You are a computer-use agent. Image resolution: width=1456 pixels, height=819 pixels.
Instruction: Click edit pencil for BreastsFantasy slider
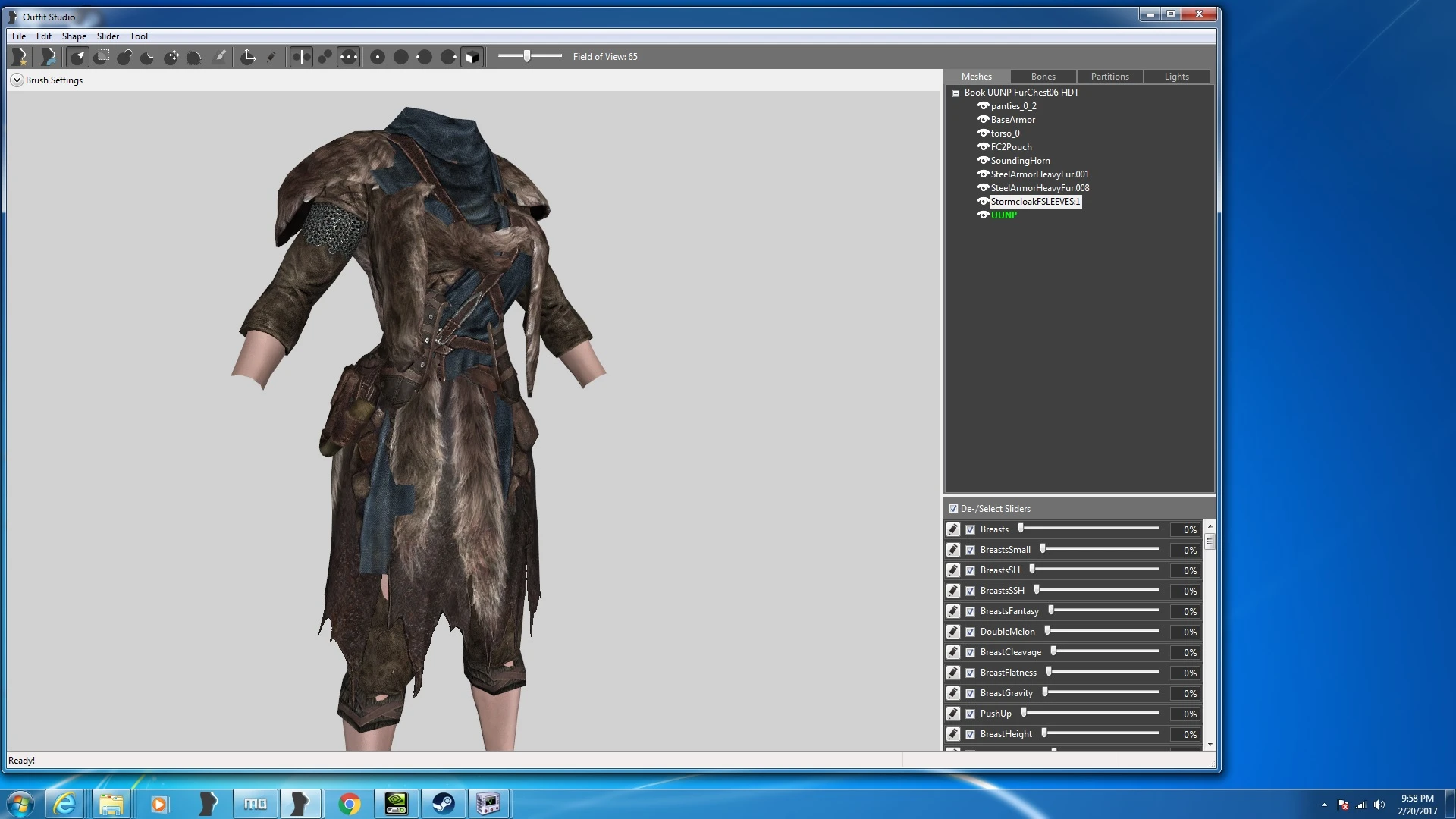click(x=953, y=611)
